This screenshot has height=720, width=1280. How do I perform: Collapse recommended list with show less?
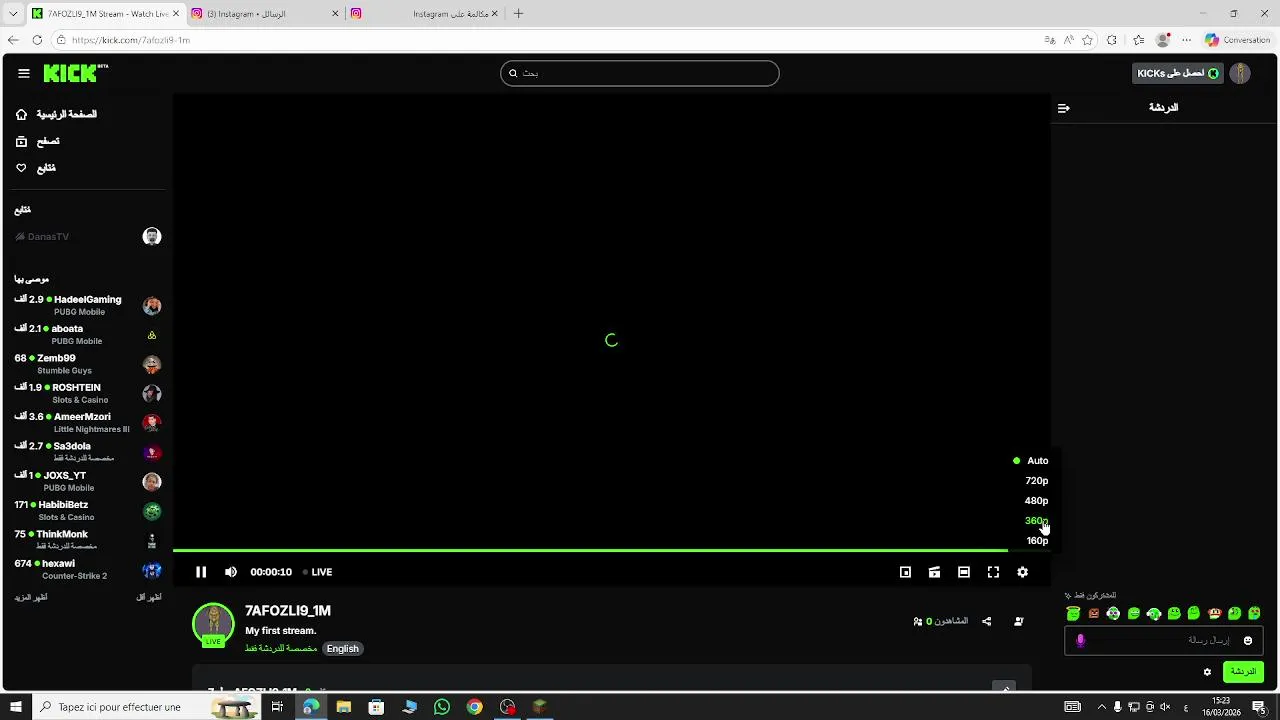point(148,597)
